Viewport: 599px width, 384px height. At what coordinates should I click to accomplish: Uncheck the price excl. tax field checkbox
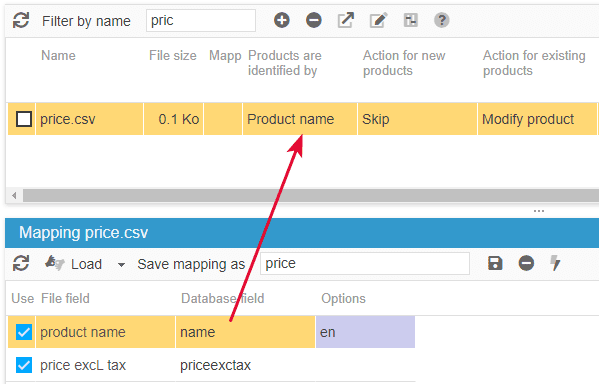(24, 365)
